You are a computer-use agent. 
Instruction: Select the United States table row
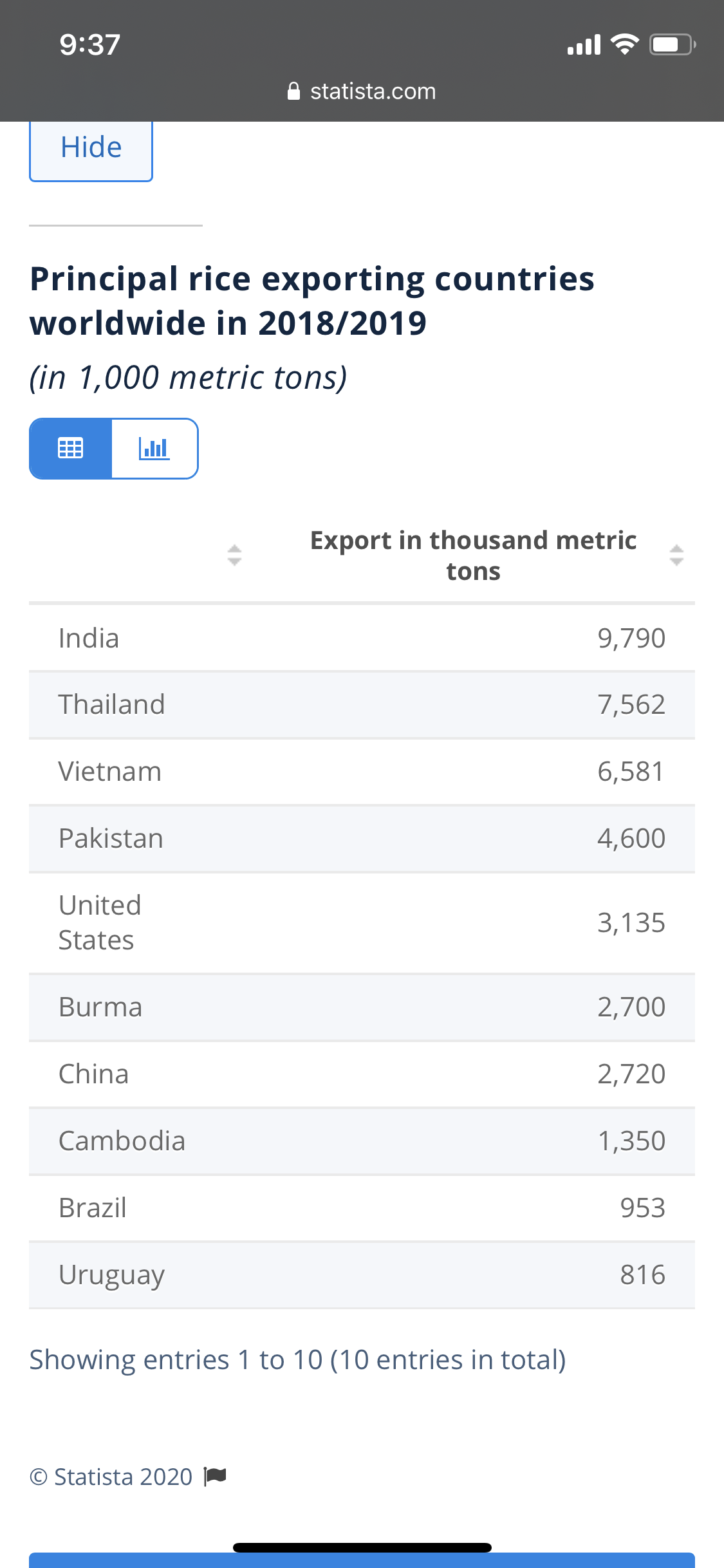pyautogui.click(x=362, y=922)
